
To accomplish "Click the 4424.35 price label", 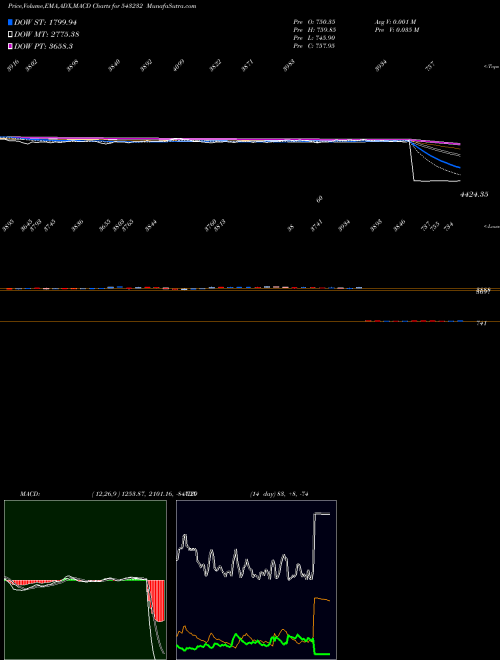I will point(474,194).
